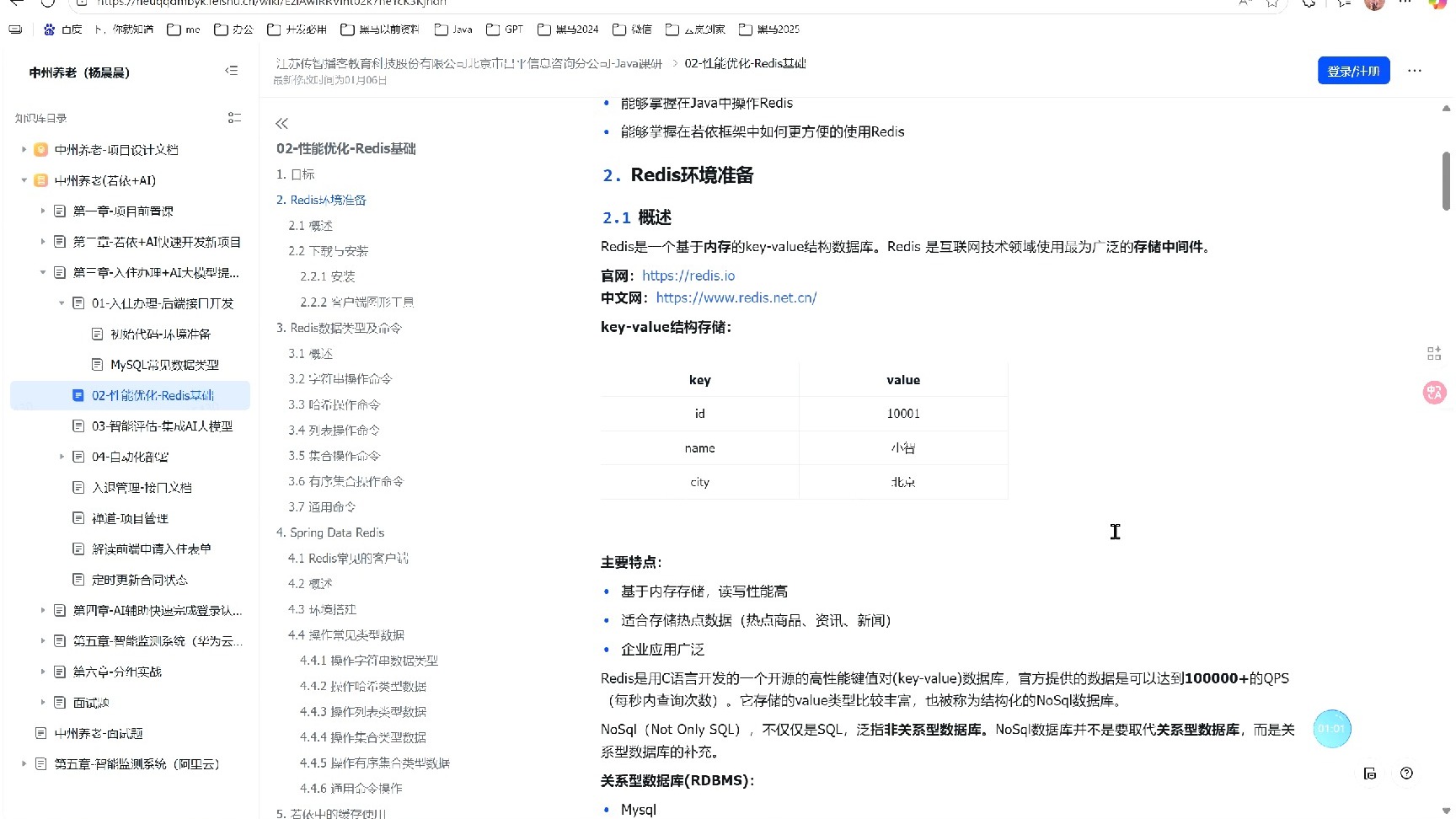Expand 第五章-智能监测系统（华为云 node
1456x819 pixels.
(43, 641)
